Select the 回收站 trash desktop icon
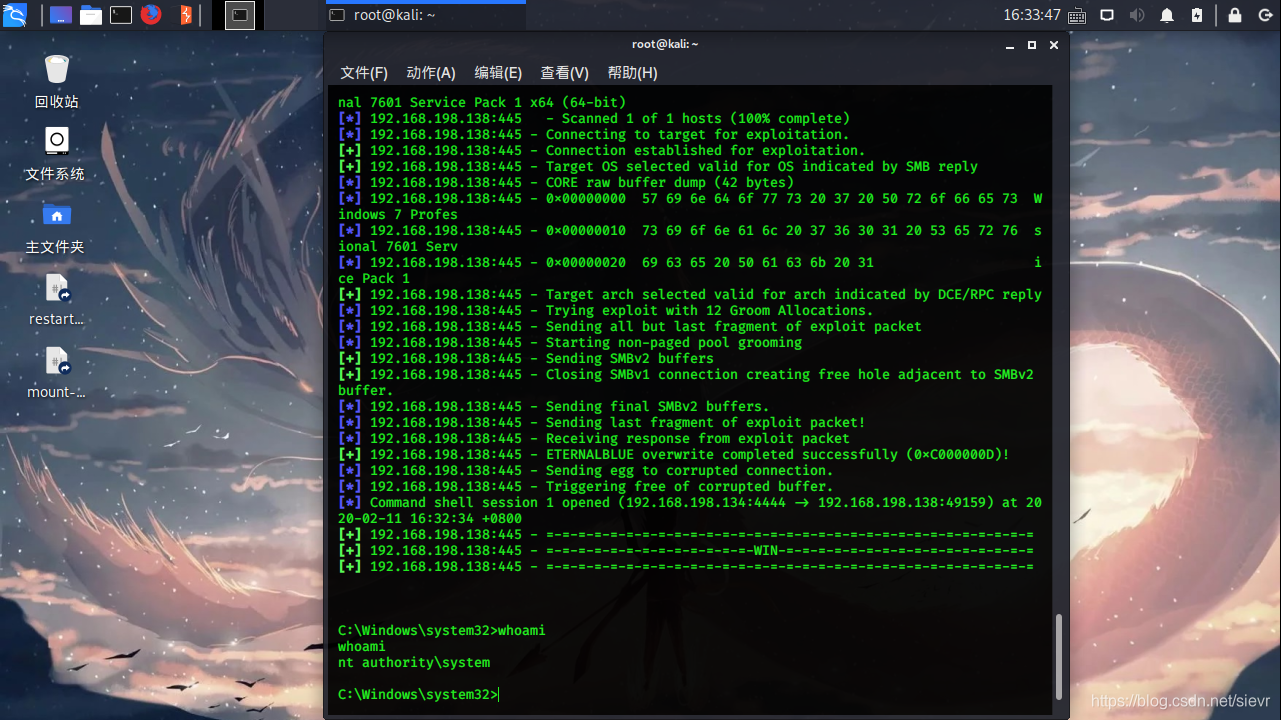The width and height of the screenshot is (1281, 720). (57, 82)
